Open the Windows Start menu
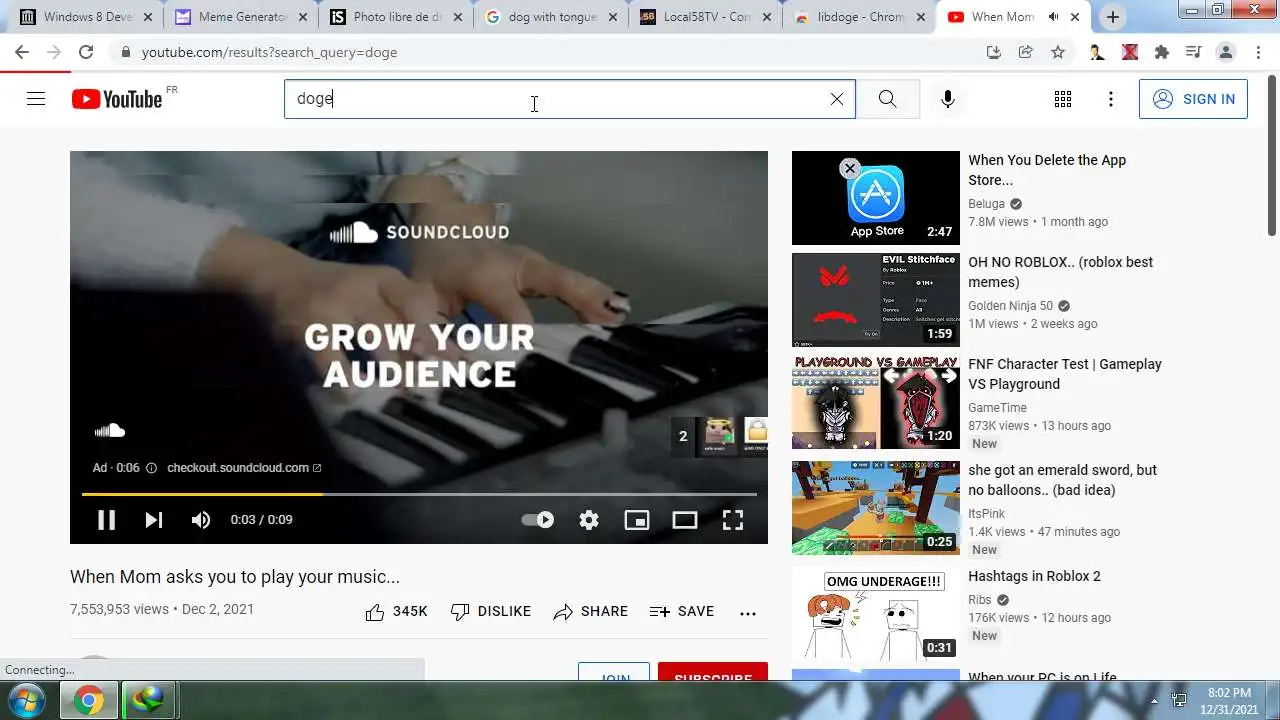Screen dimensions: 1280x720 (25, 700)
